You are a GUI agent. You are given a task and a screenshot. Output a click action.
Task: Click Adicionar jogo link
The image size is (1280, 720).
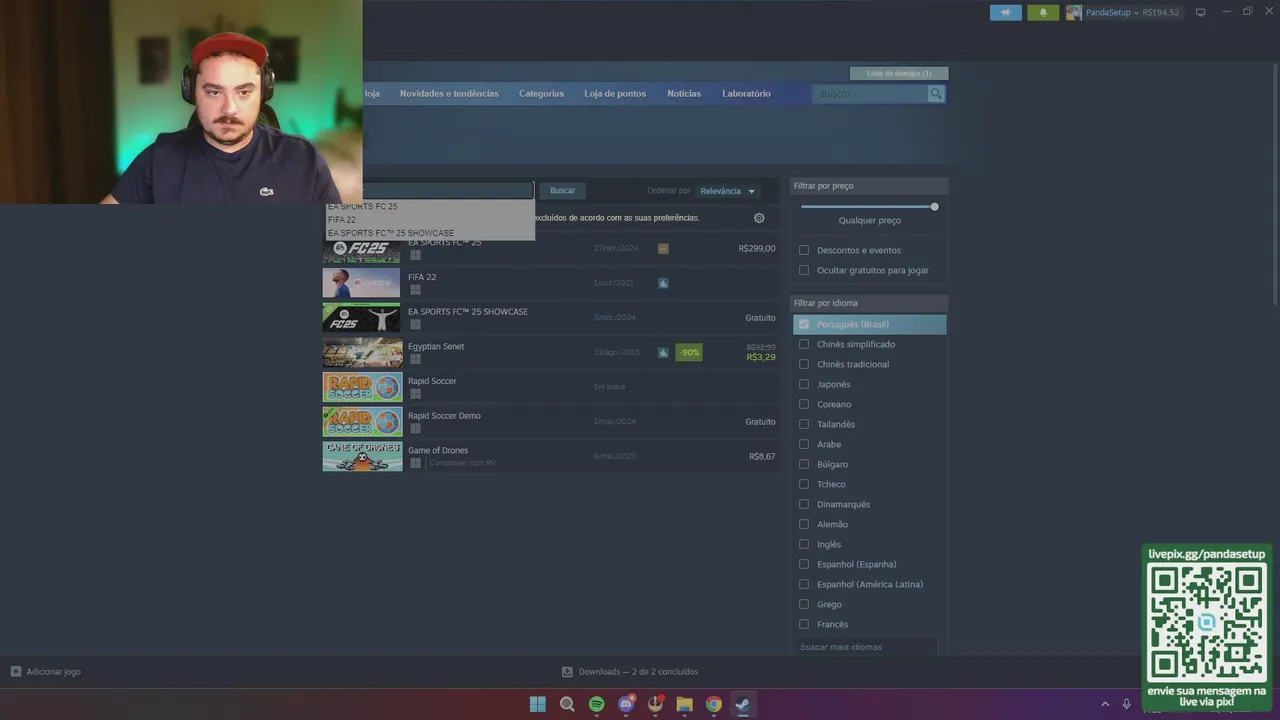pos(53,672)
